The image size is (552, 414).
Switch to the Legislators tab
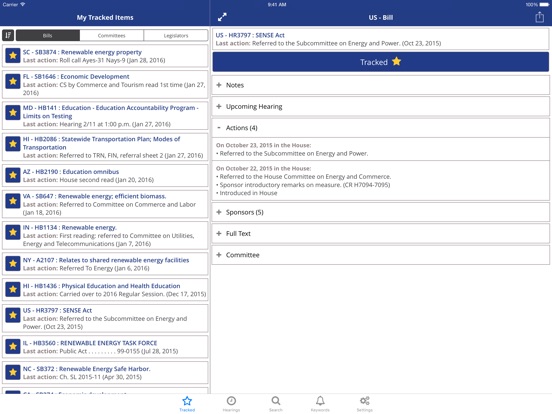coord(176,35)
